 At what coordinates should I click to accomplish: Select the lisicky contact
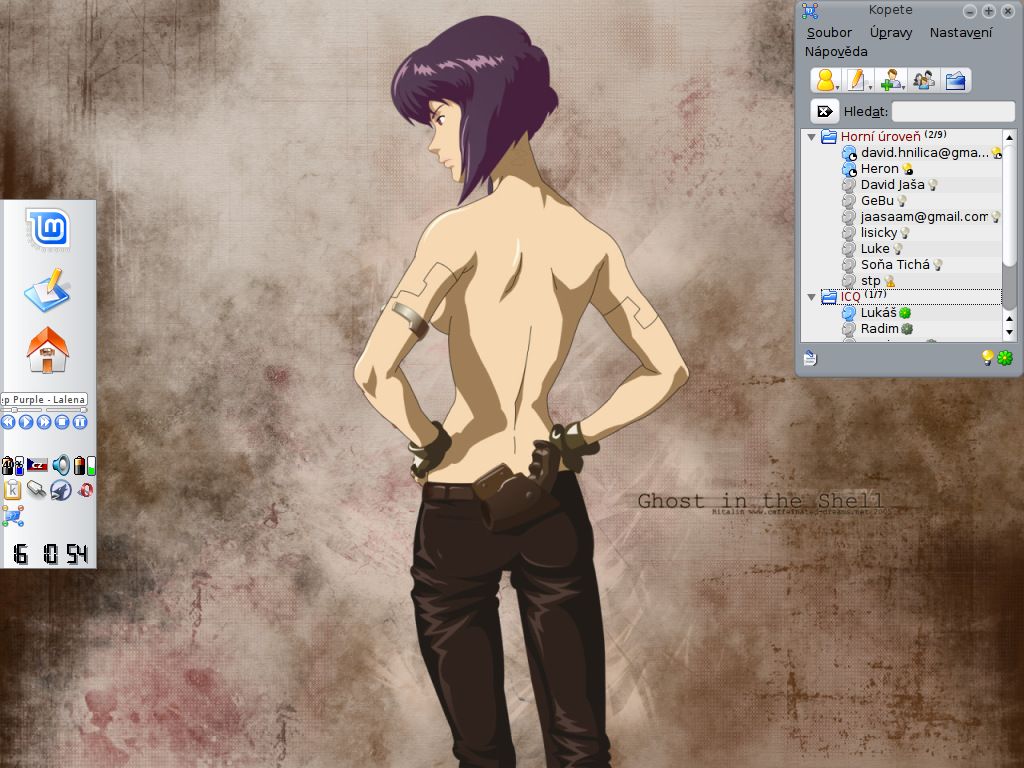click(x=921, y=232)
